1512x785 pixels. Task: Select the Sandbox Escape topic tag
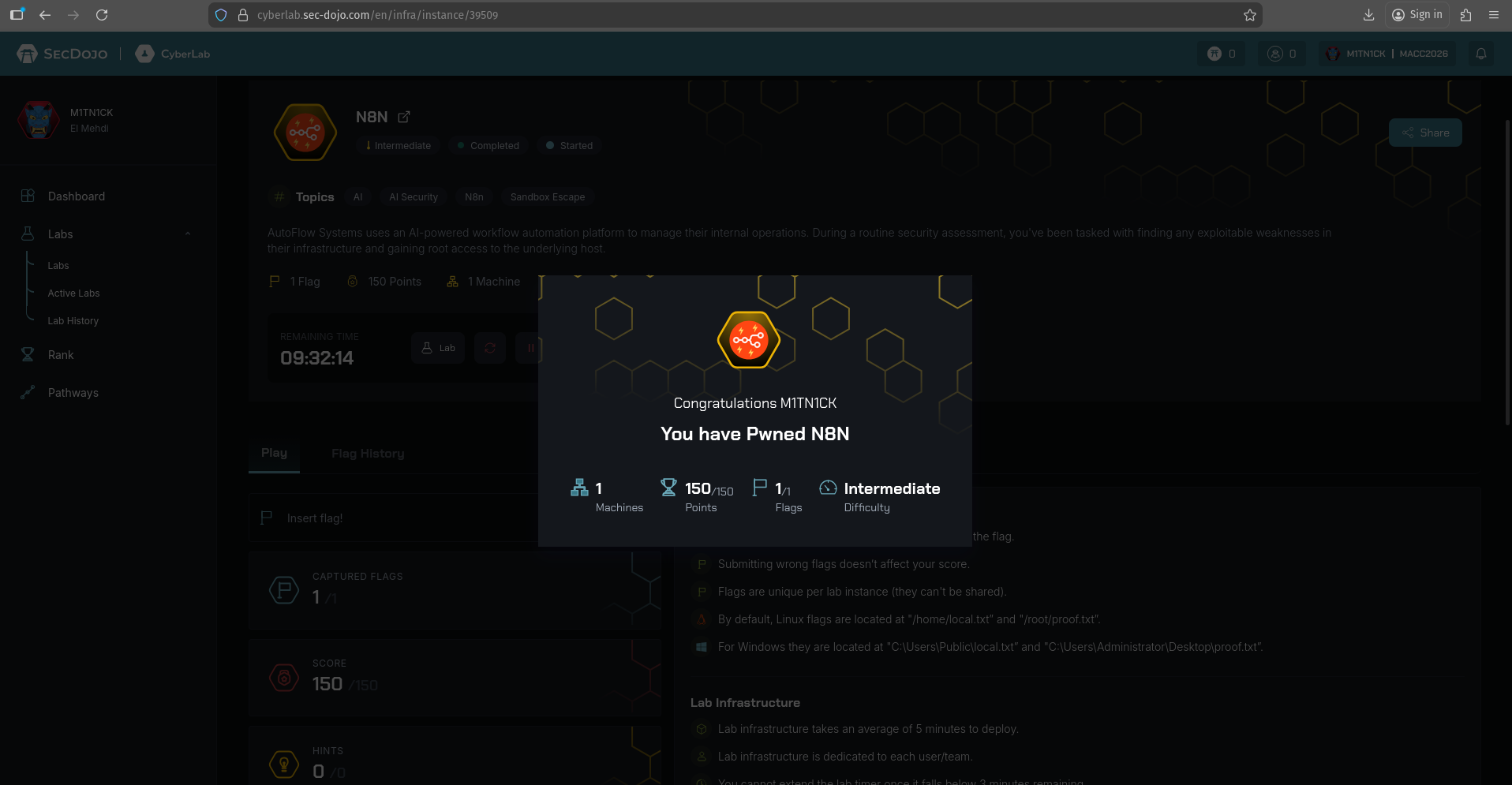[x=548, y=197]
